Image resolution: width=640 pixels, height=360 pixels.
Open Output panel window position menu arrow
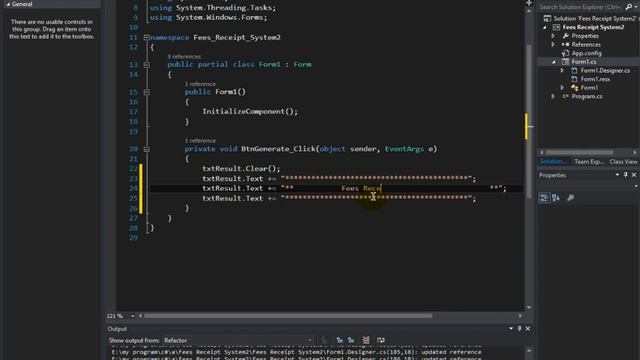point(511,329)
